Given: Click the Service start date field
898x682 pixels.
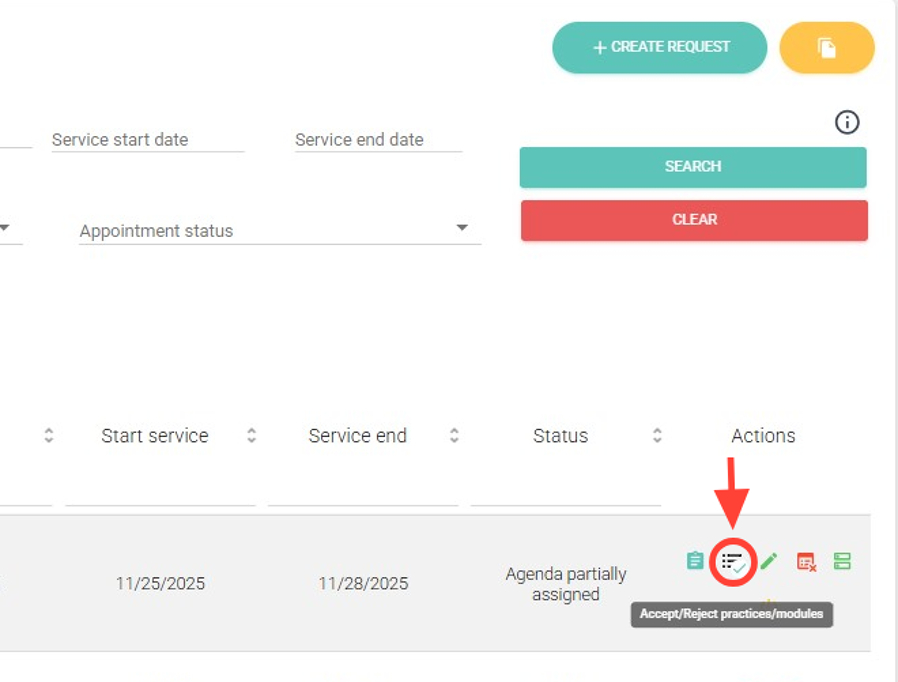Looking at the screenshot, I should pos(147,140).
